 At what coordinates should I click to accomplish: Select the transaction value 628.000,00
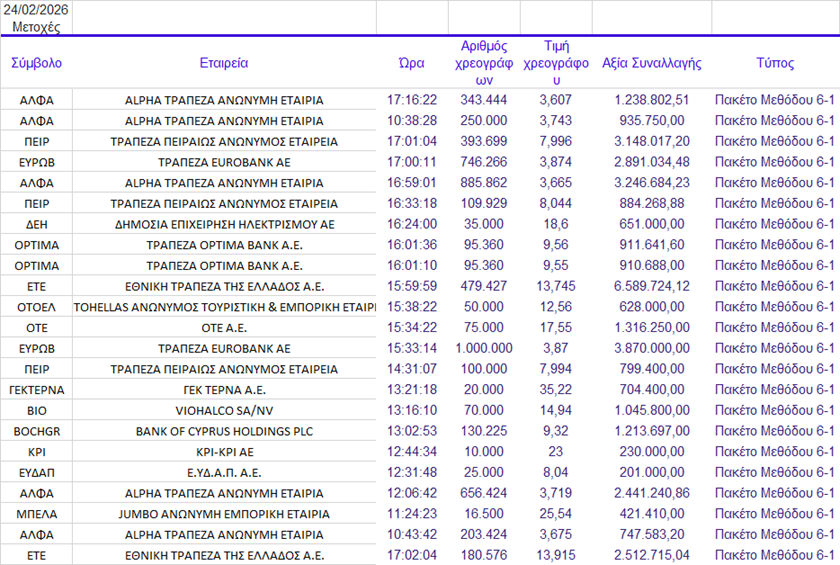pyautogui.click(x=652, y=307)
